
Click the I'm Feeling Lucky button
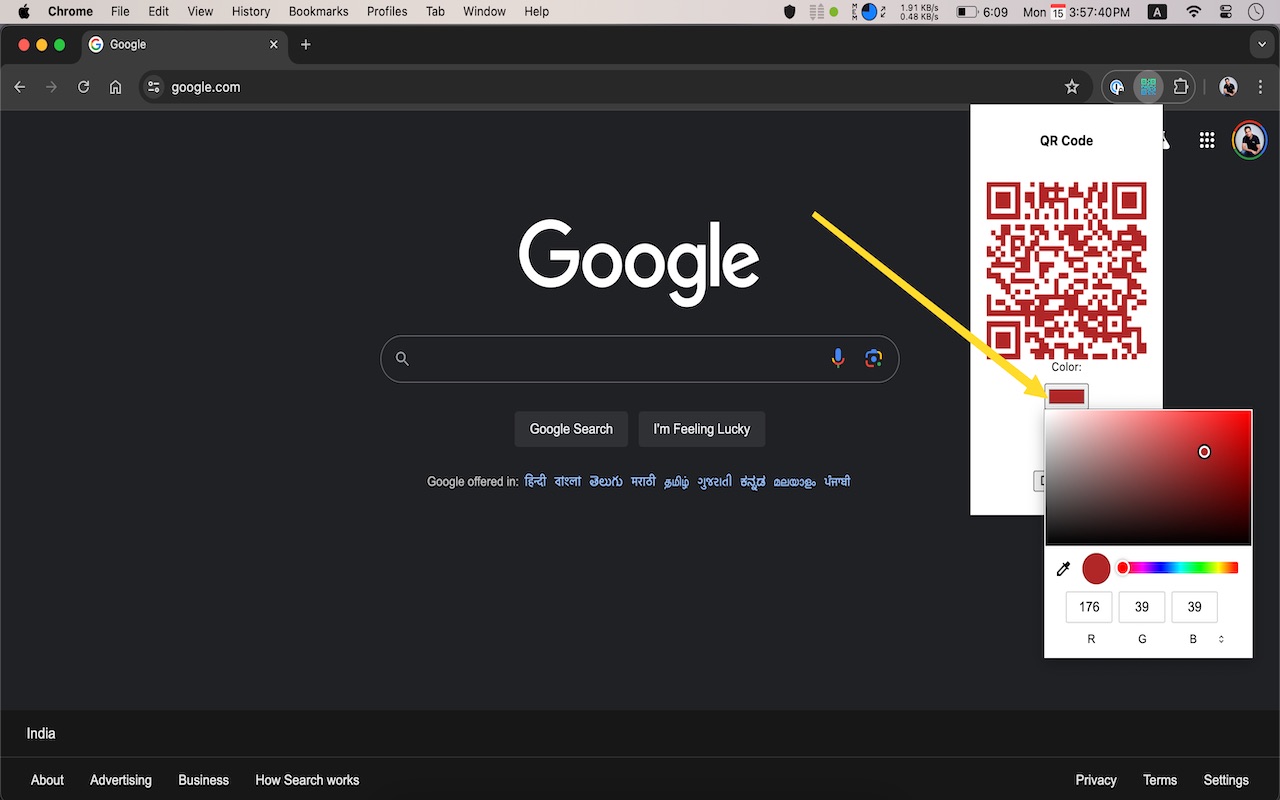pyautogui.click(x=702, y=429)
